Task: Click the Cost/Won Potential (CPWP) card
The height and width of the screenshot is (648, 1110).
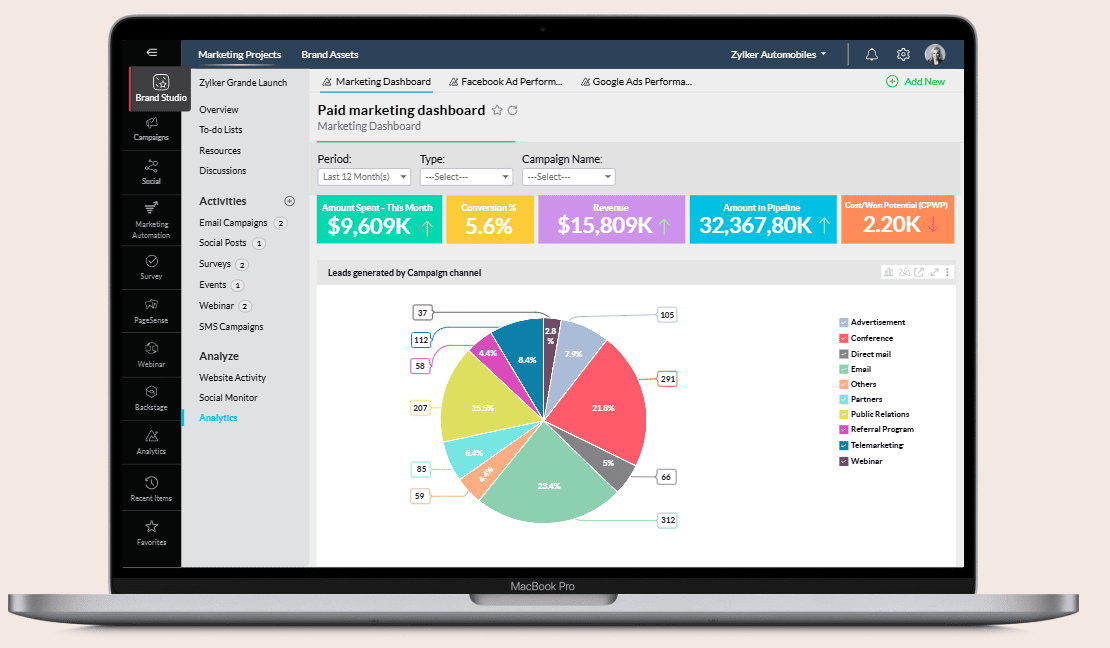Action: click(x=898, y=220)
